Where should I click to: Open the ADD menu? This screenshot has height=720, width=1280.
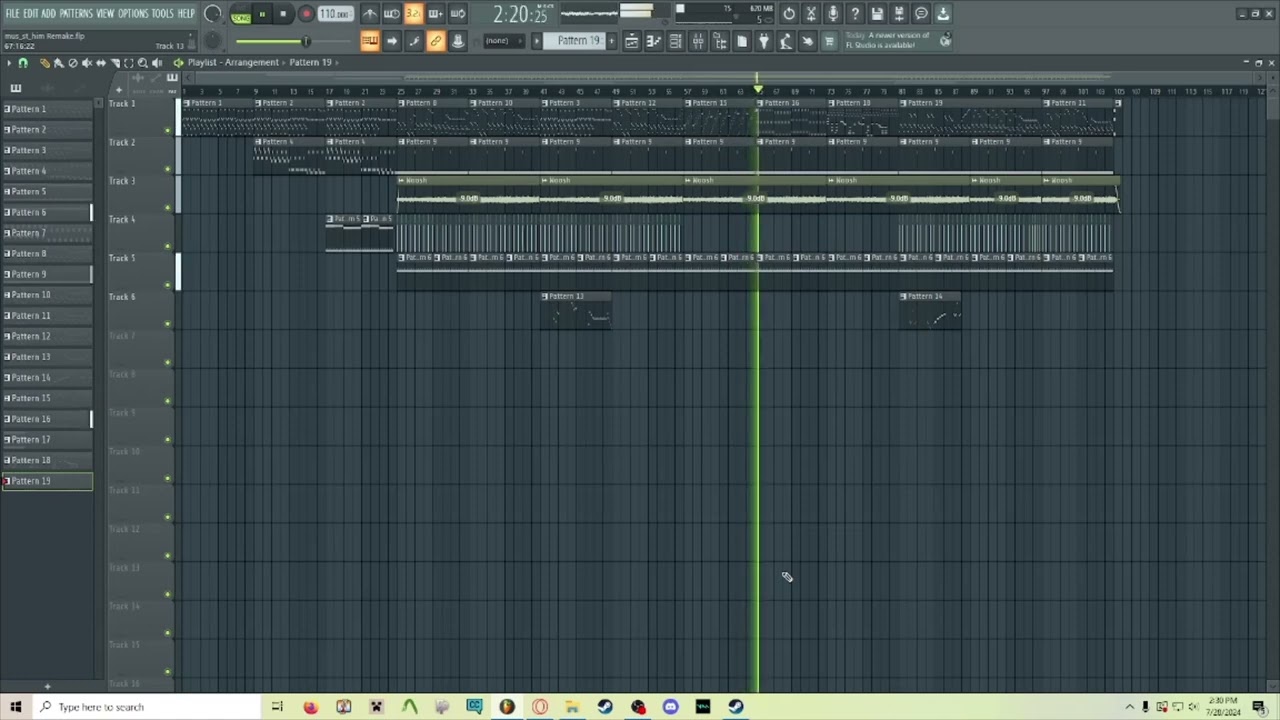pos(48,14)
